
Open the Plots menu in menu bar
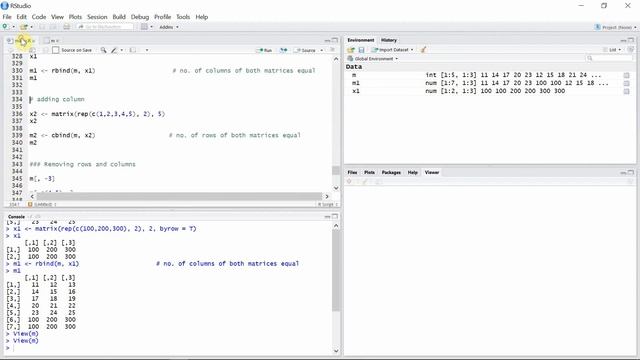75,17
